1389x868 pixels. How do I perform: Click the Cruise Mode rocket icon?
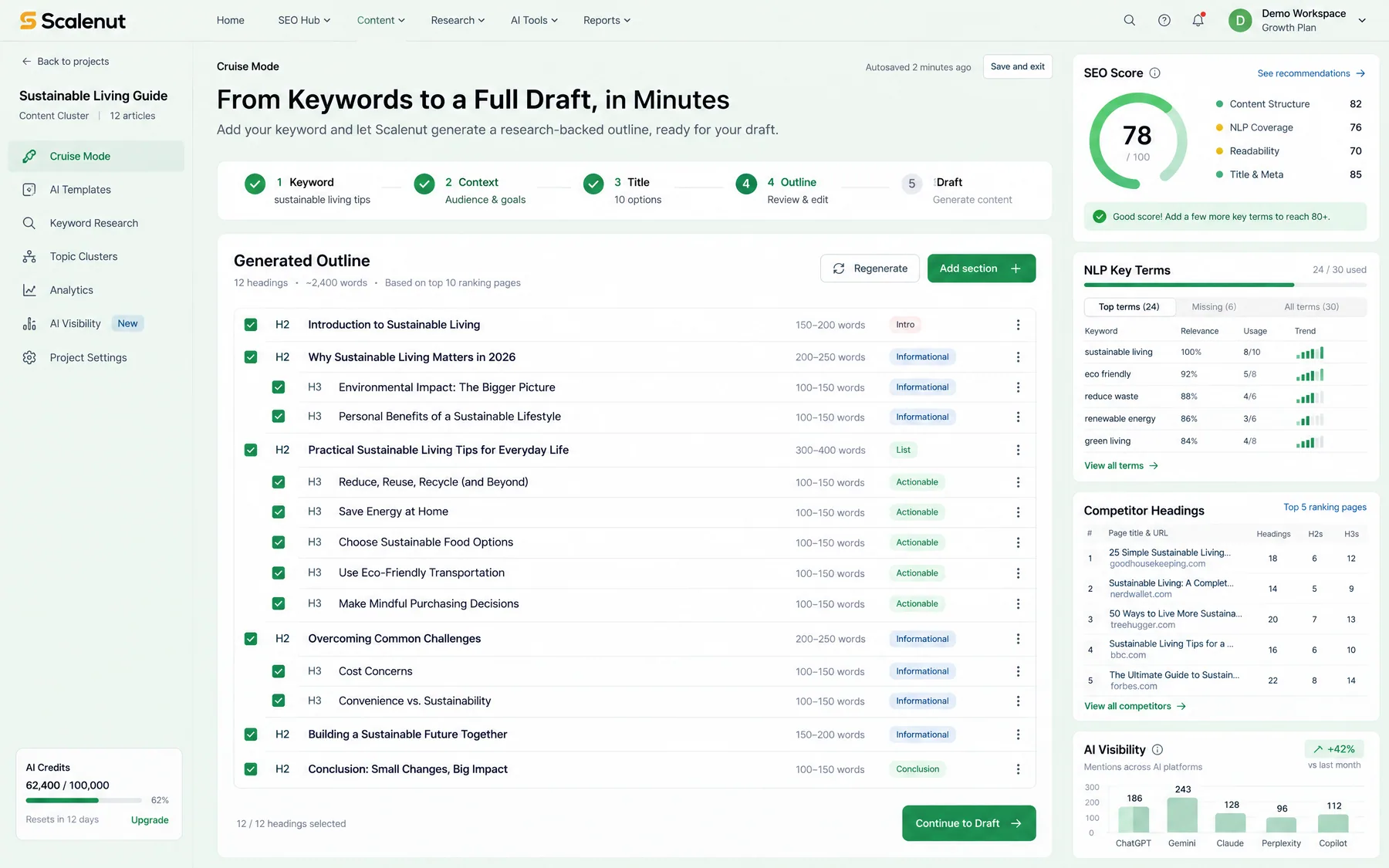pos(29,156)
